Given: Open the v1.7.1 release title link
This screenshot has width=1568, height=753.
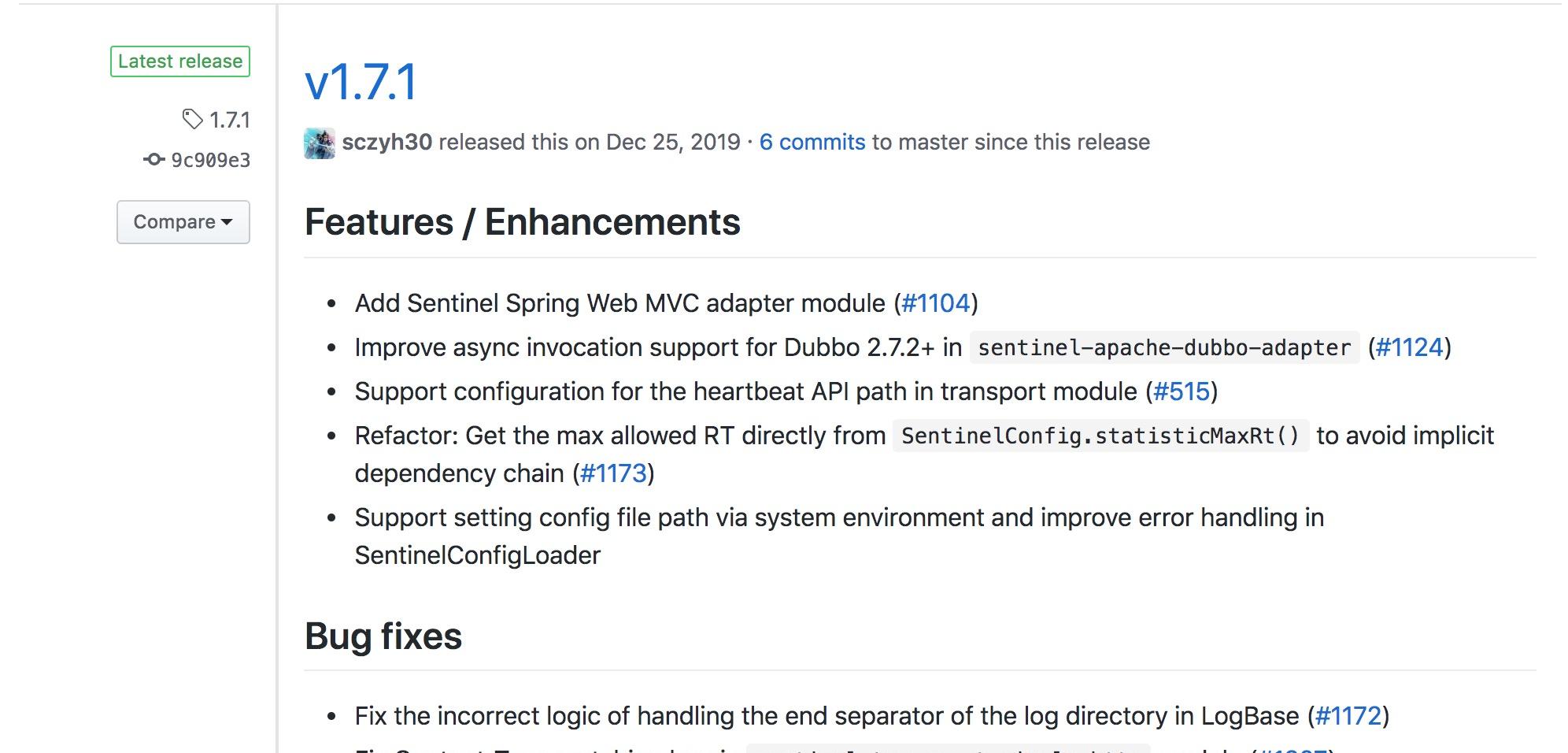Looking at the screenshot, I should 361,82.
